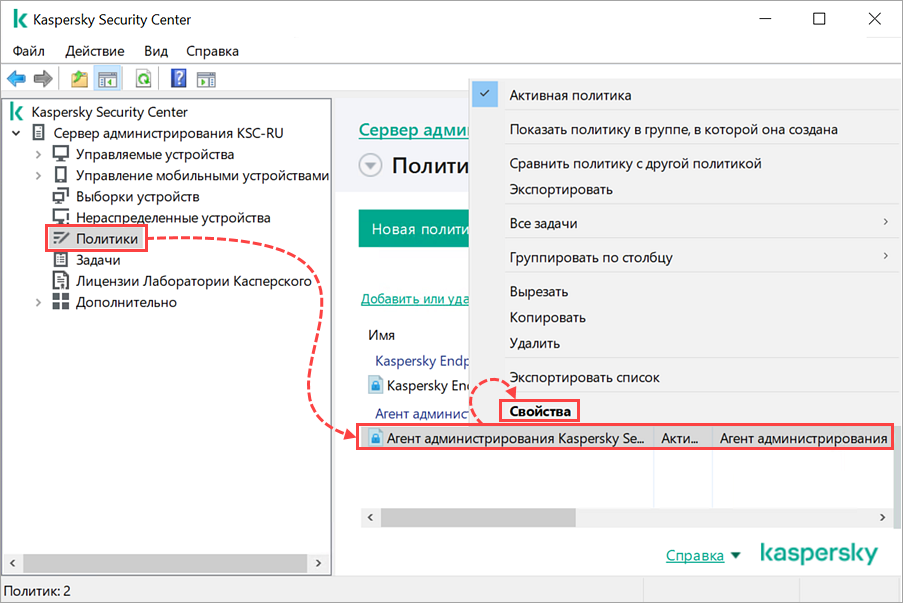The height and width of the screenshot is (603, 903).
Task: Click the list icon beside Задачи
Action: point(60,259)
